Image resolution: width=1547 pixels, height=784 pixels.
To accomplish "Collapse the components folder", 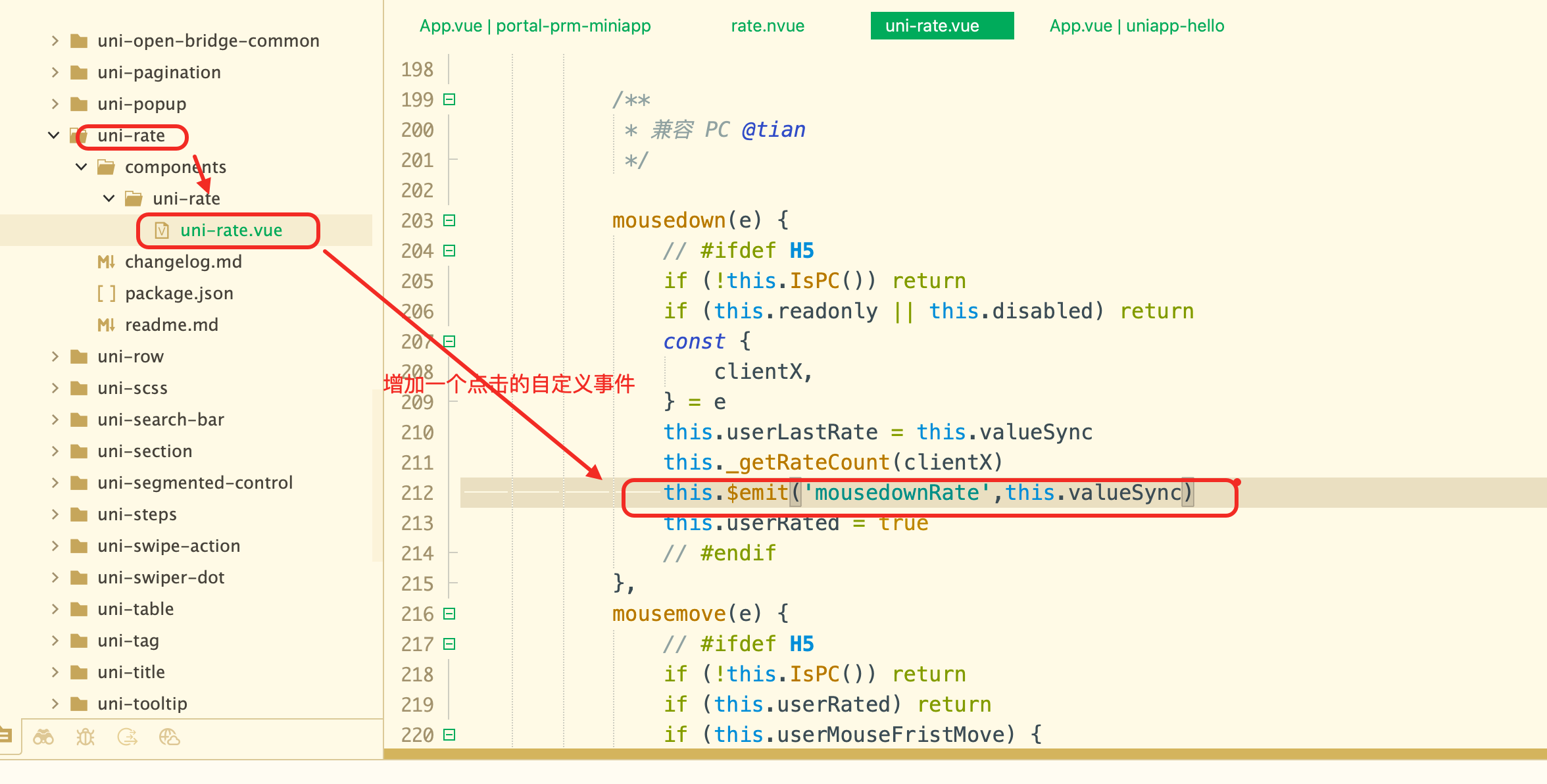I will pos(82,167).
